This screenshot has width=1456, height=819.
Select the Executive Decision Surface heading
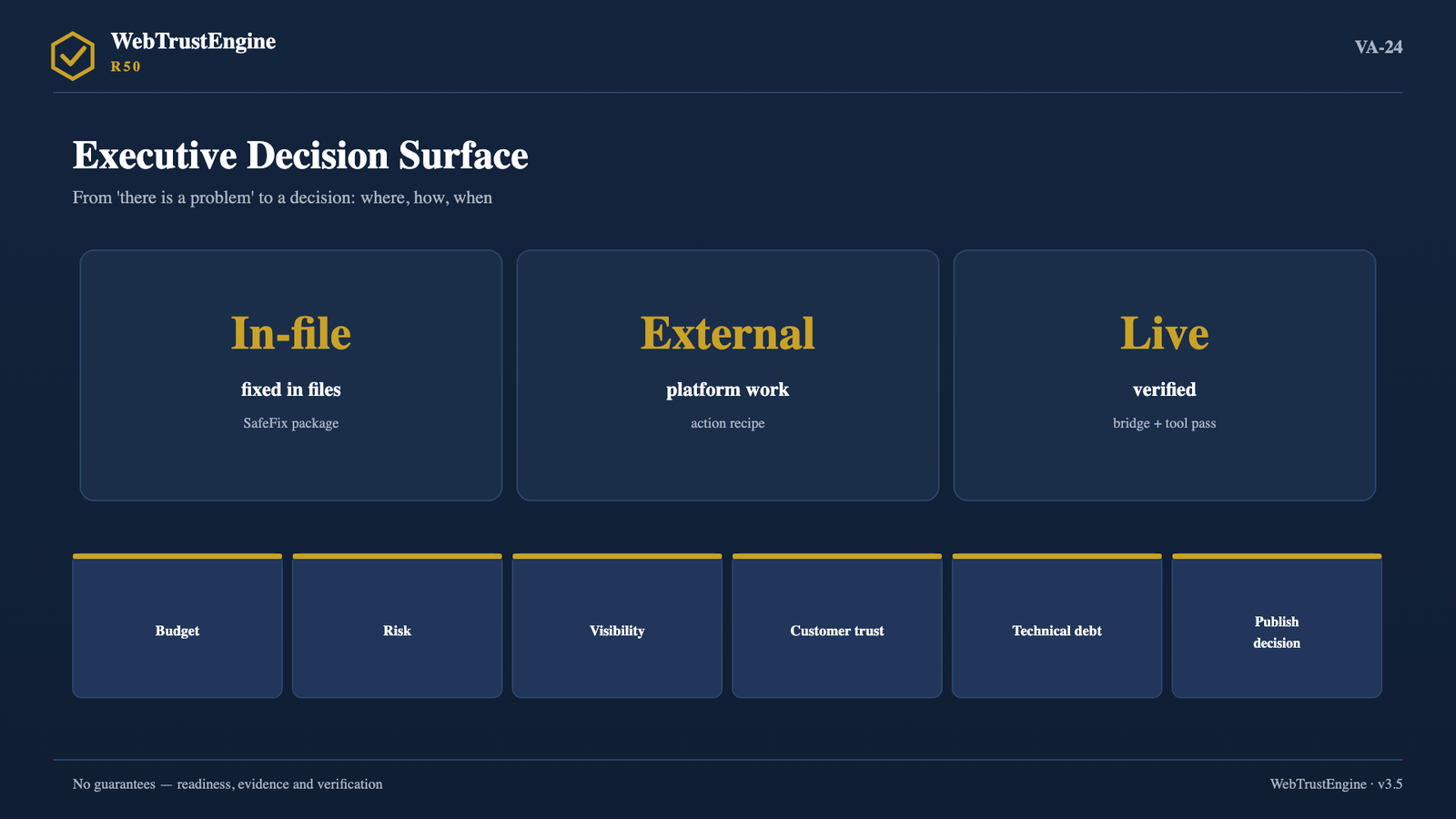tap(300, 156)
